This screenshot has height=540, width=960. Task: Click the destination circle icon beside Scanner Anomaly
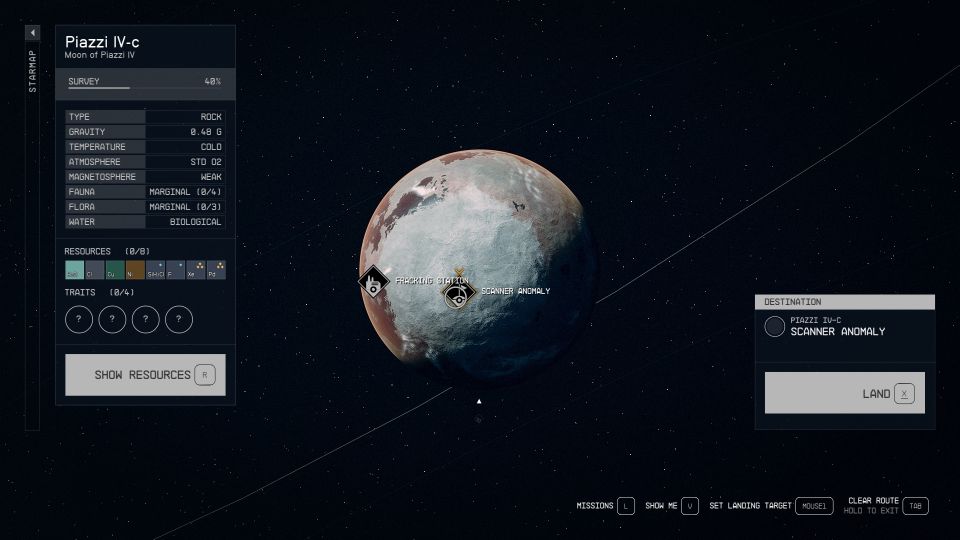[x=774, y=326]
